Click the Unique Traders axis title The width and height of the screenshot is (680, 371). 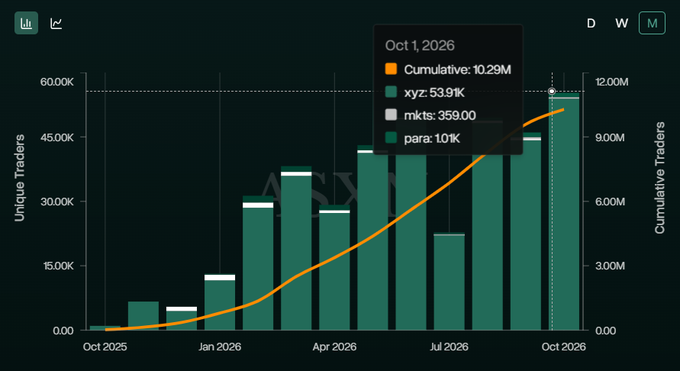[20, 178]
